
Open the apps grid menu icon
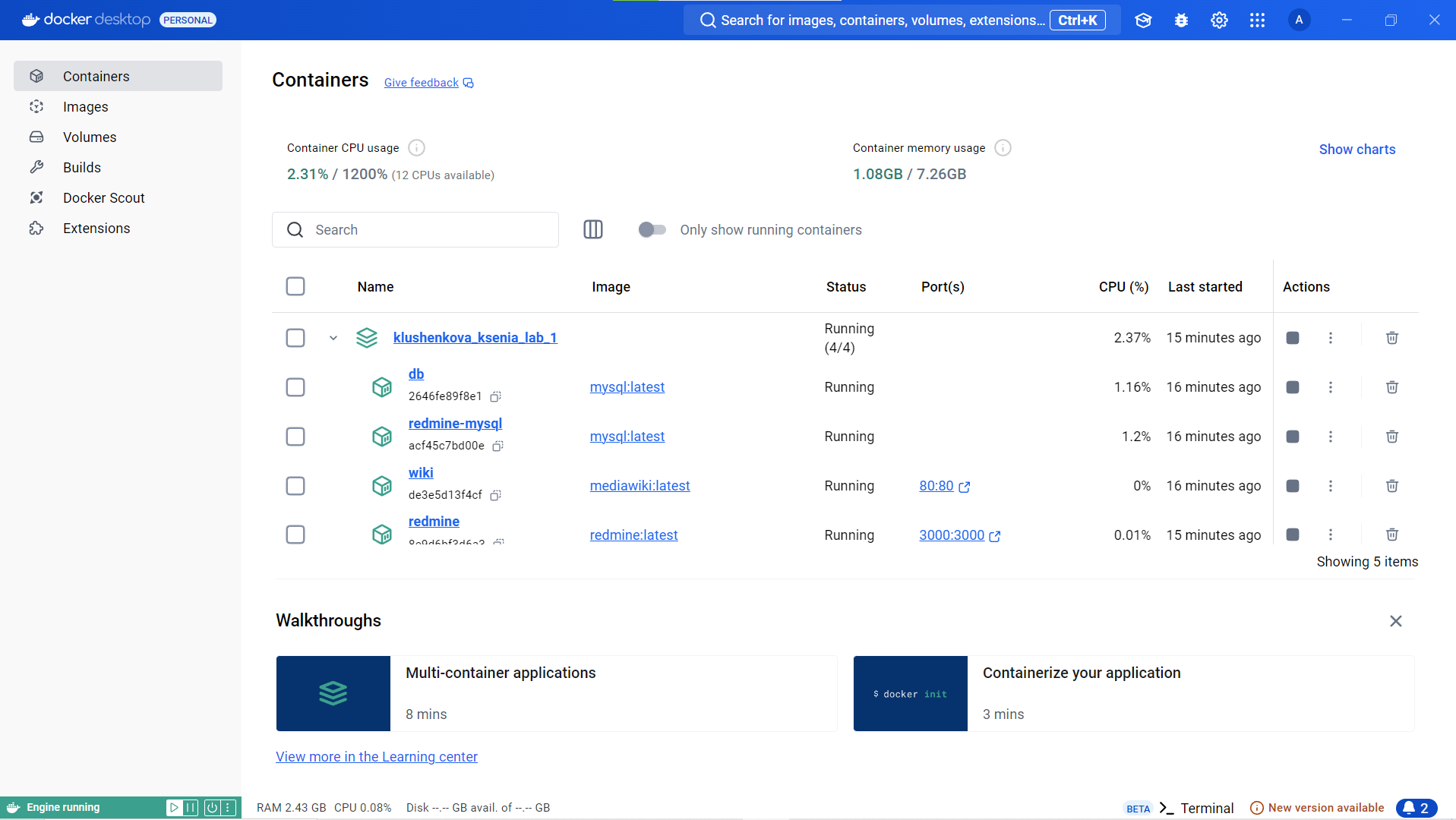pyautogui.click(x=1257, y=20)
